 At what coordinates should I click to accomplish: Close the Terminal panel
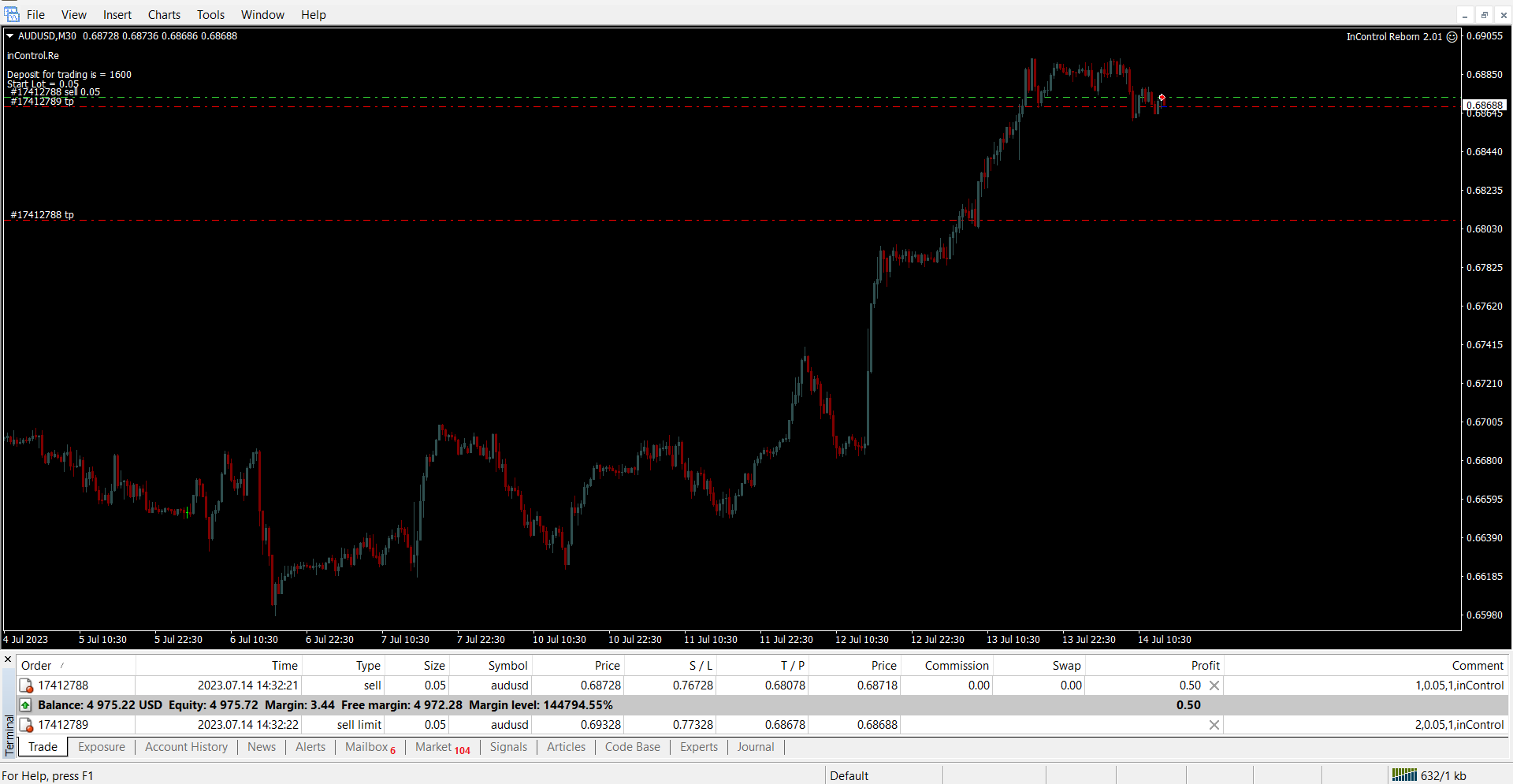point(8,660)
